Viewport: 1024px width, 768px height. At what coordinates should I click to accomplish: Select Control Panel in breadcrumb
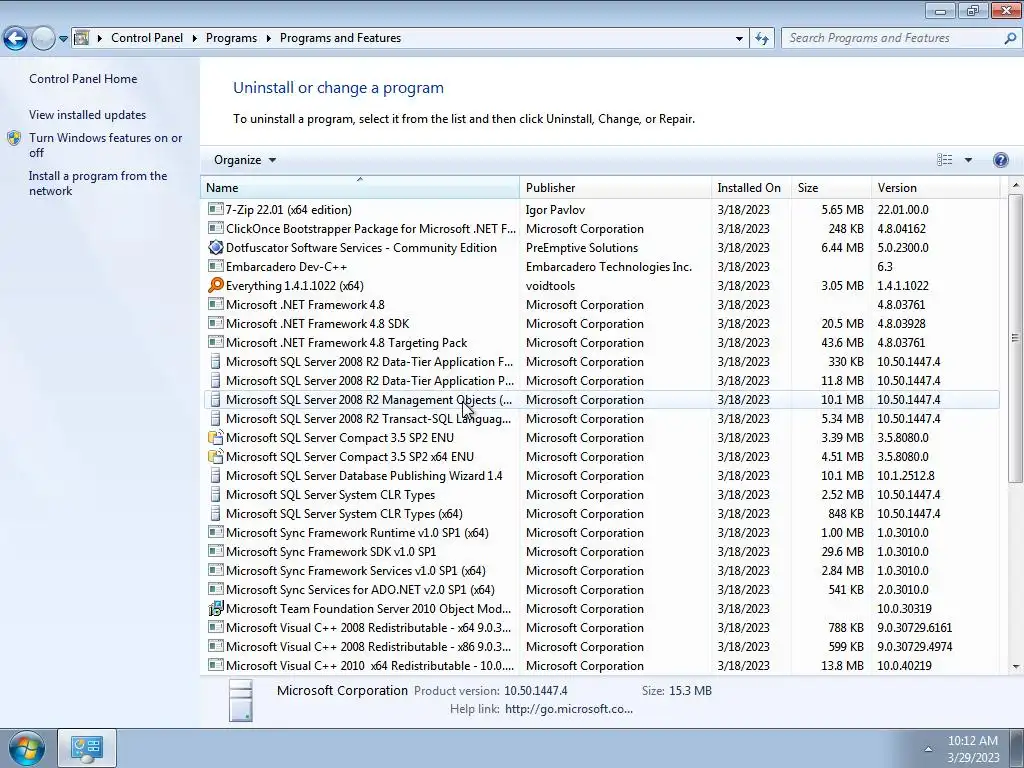pos(147,38)
